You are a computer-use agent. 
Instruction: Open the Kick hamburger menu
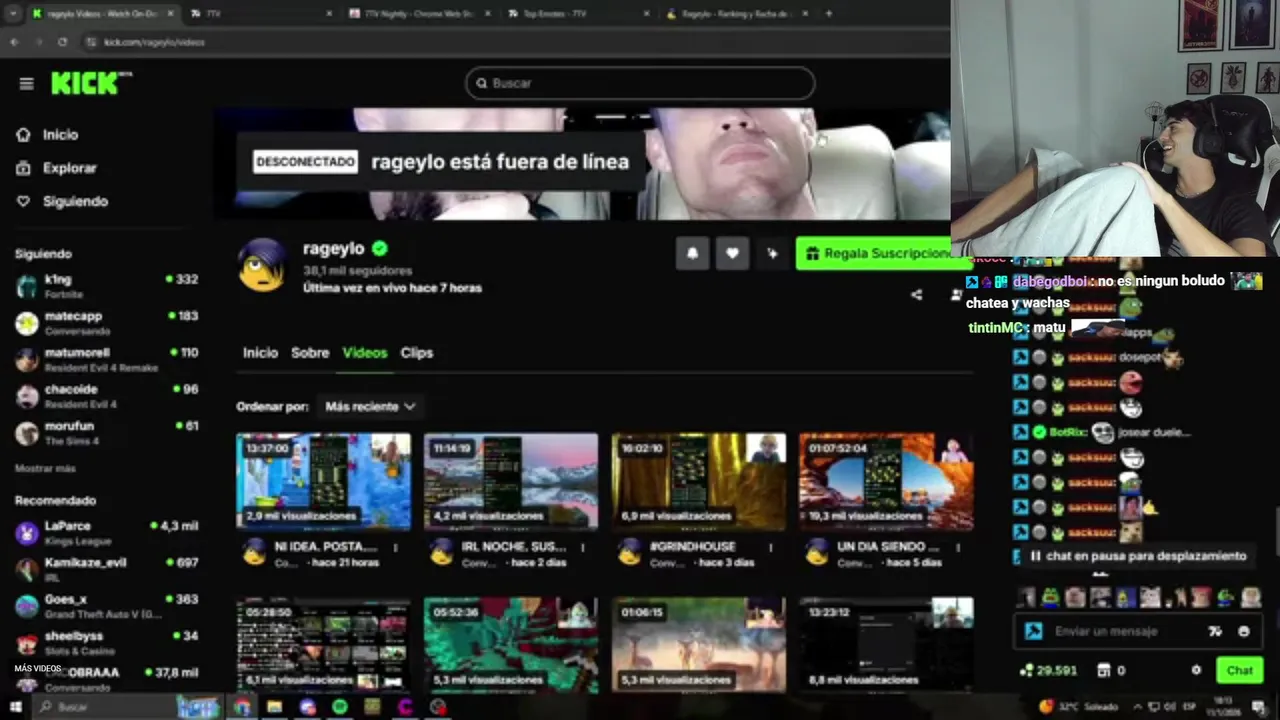[x=27, y=84]
